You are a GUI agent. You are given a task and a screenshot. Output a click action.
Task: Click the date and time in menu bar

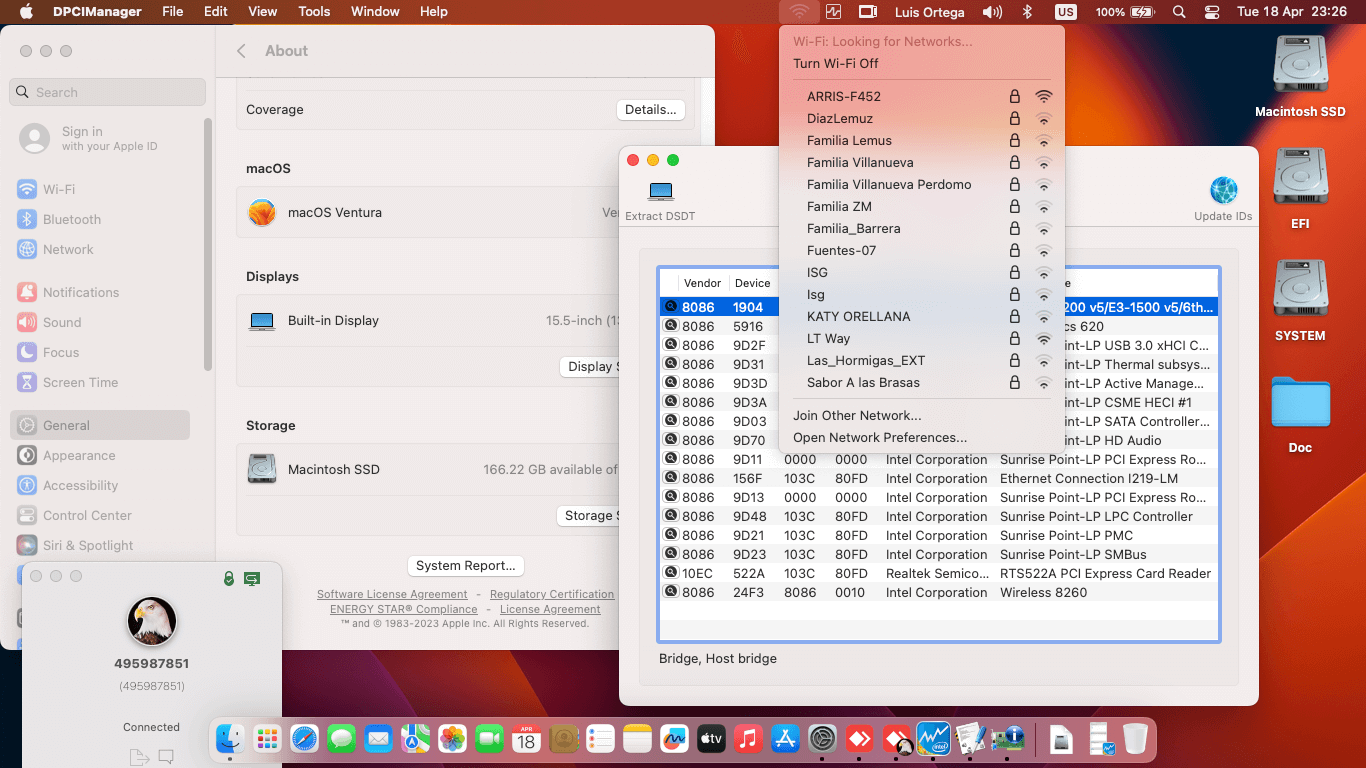(1293, 12)
